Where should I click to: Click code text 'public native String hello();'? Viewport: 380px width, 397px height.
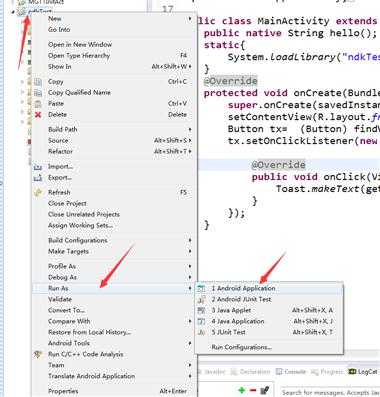[x=290, y=33]
